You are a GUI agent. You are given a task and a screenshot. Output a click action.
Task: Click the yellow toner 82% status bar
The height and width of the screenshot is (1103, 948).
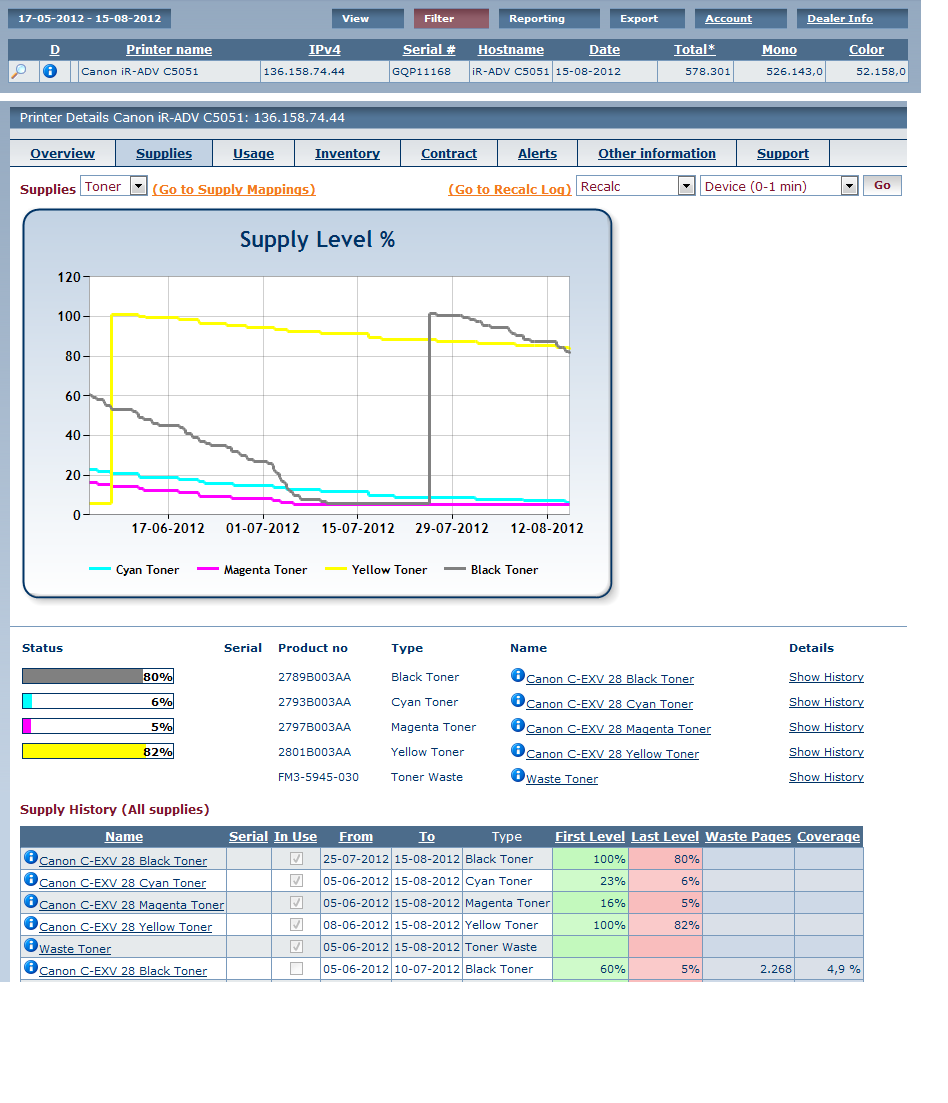pos(98,751)
